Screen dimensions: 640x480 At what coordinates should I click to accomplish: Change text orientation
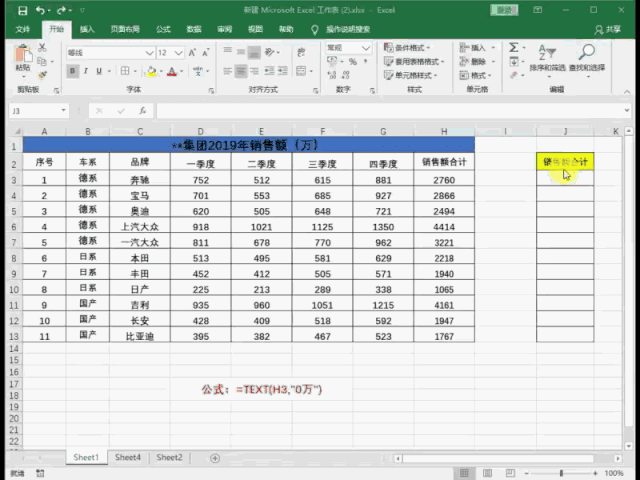pos(270,52)
